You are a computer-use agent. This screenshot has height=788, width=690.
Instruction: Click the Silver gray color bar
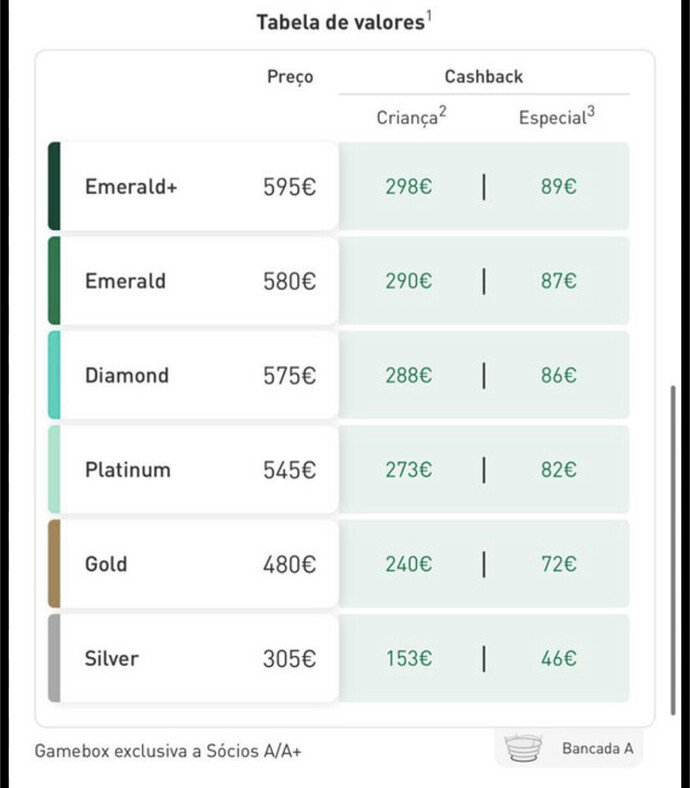coord(54,658)
